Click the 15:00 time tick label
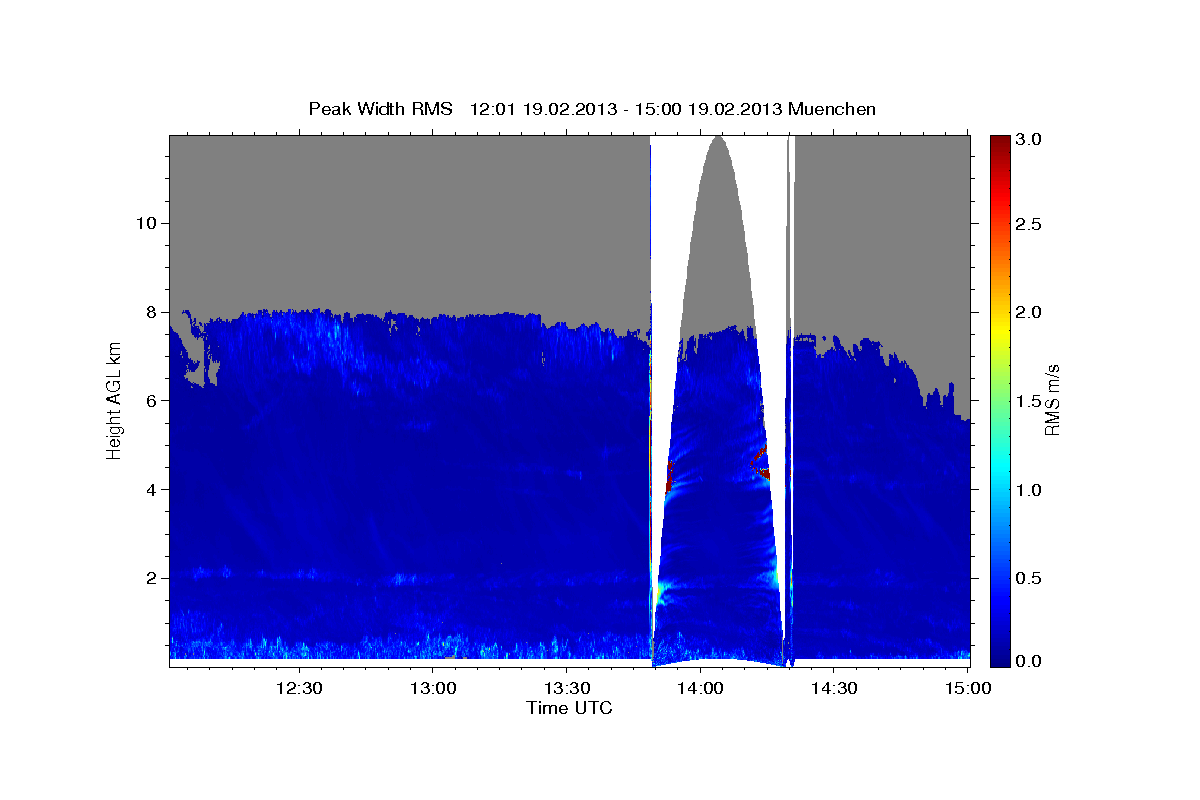The image size is (1200, 800). 968,688
